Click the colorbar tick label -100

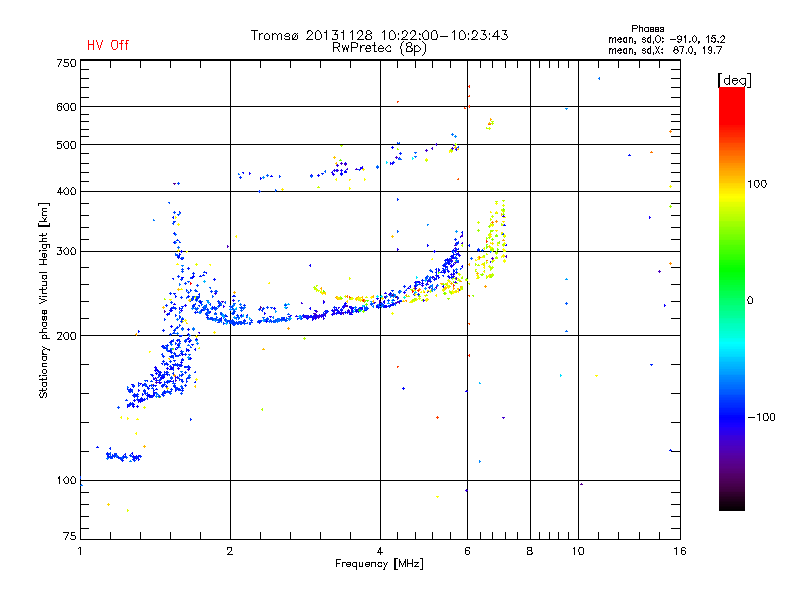[761, 417]
